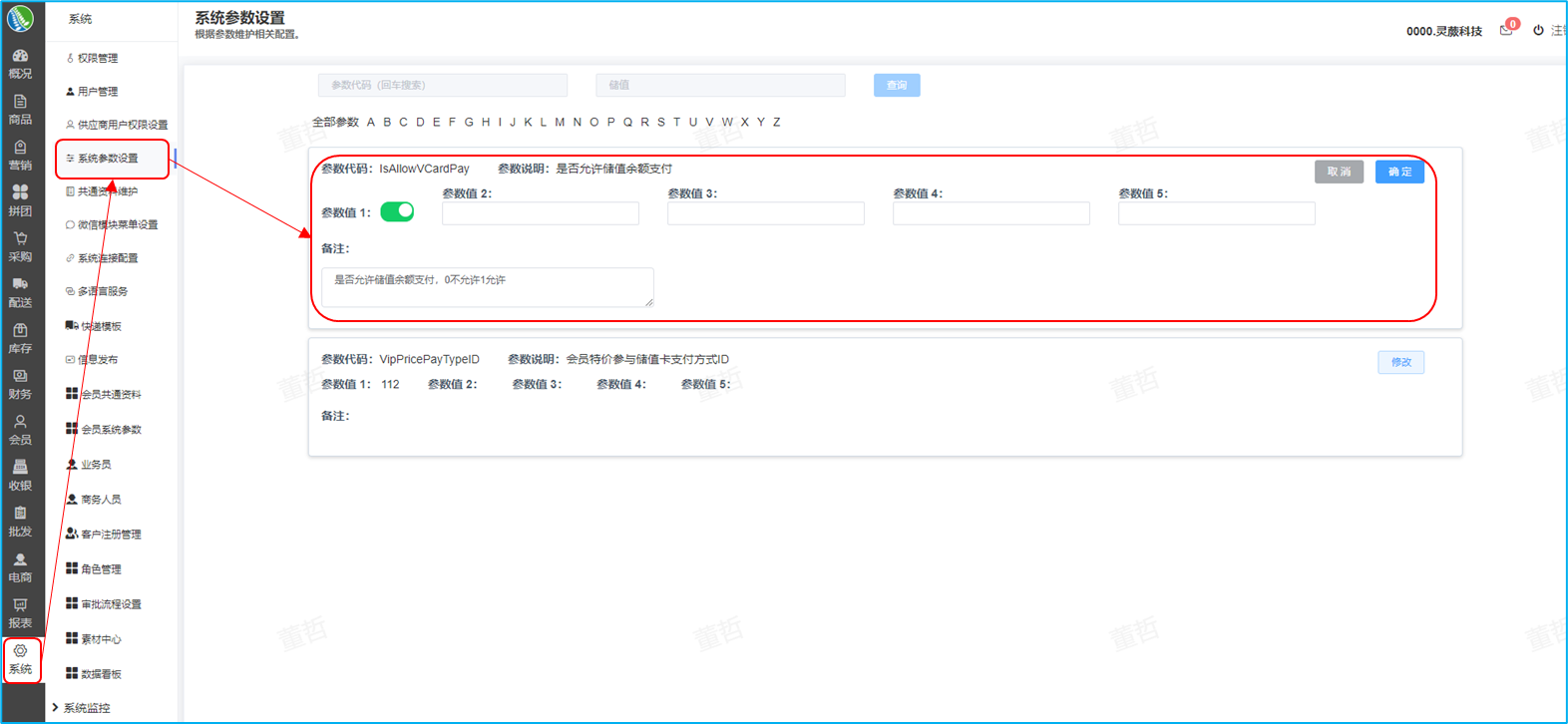Focus the 储值 filter input field

(720, 86)
